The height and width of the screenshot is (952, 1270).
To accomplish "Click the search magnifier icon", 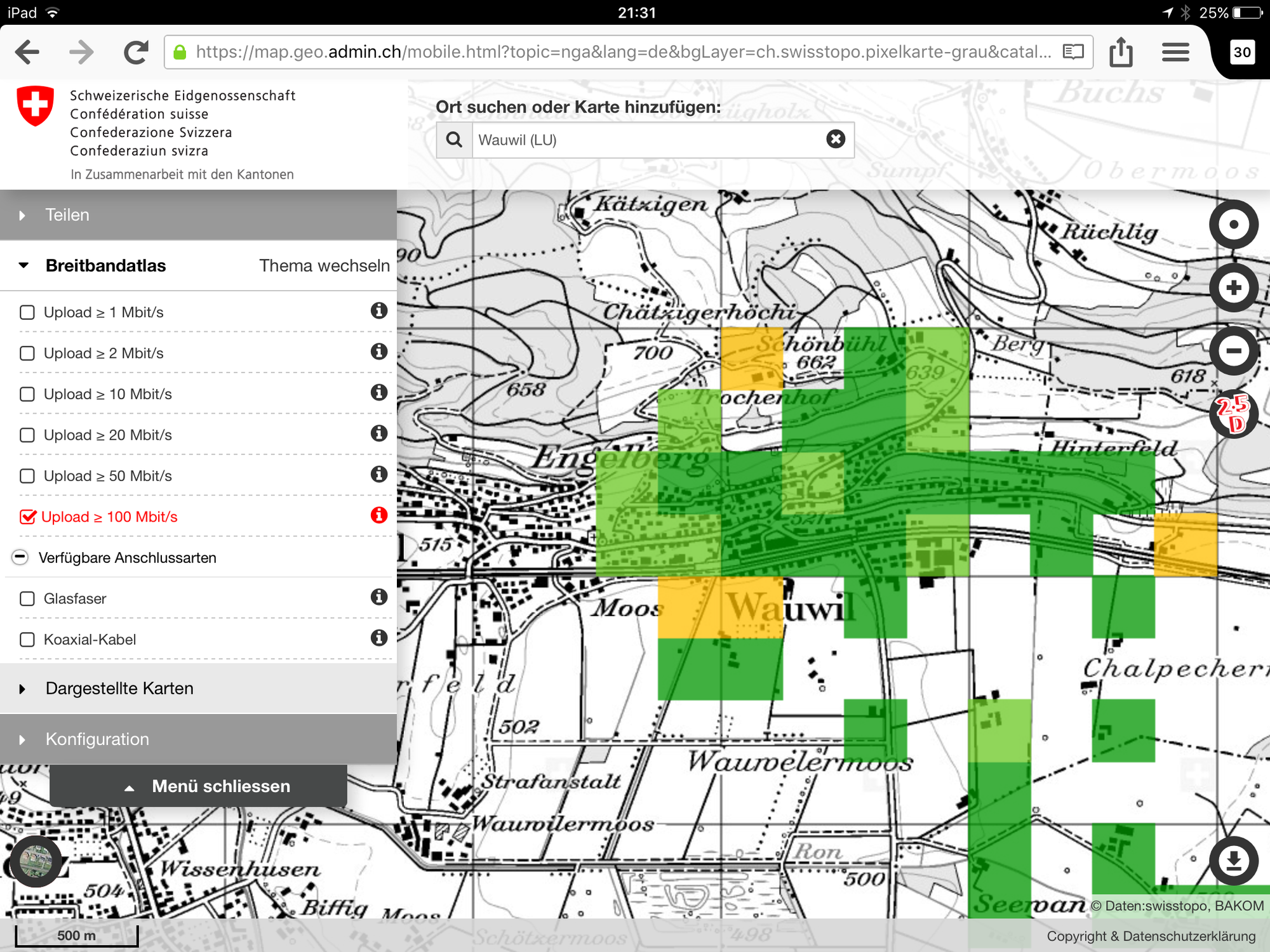I will point(454,140).
